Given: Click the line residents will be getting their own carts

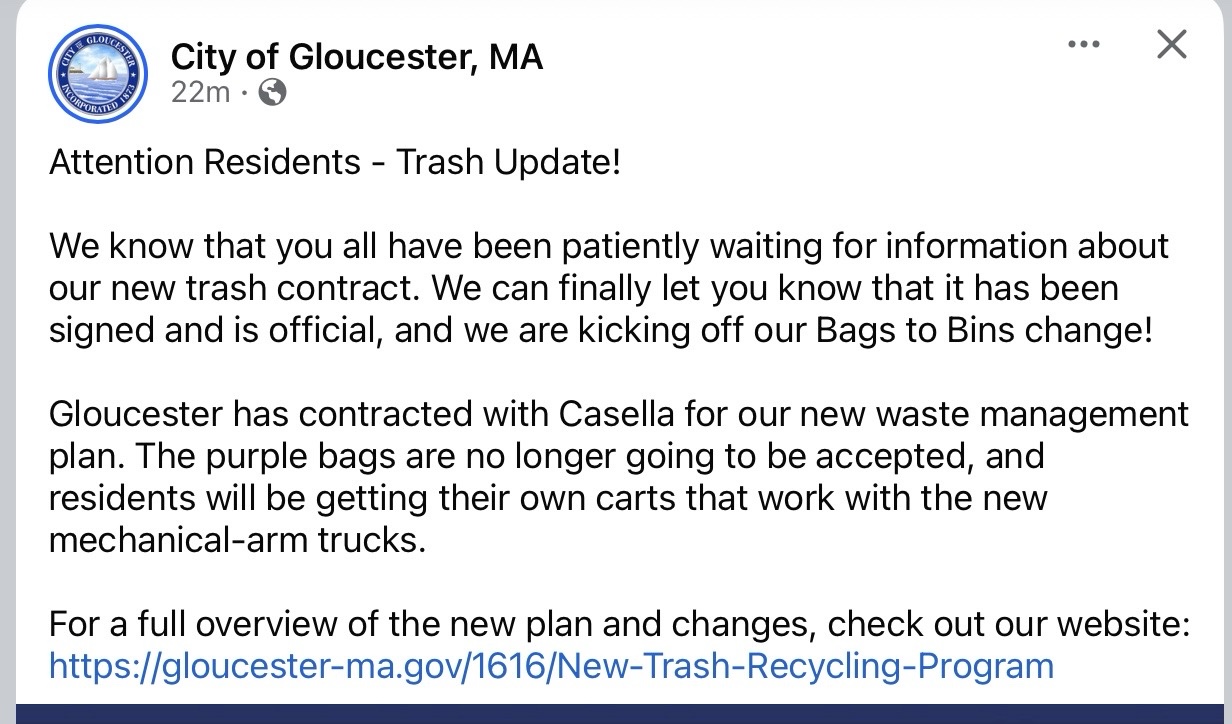Looking at the screenshot, I should [548, 498].
